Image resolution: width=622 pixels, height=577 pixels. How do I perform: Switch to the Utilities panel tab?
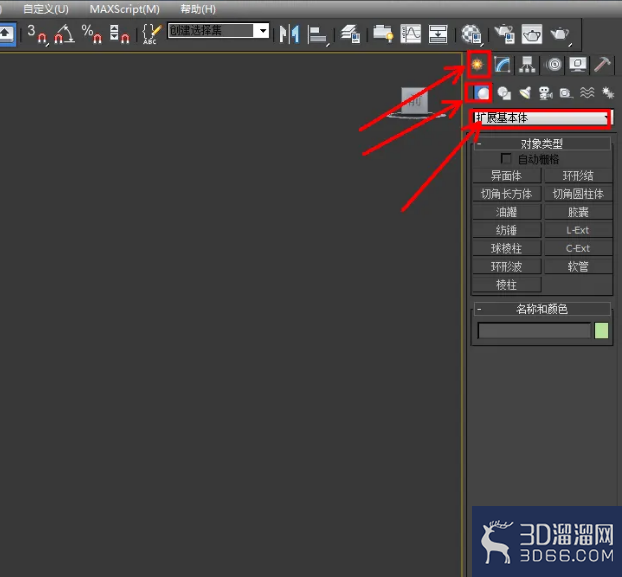coord(602,64)
